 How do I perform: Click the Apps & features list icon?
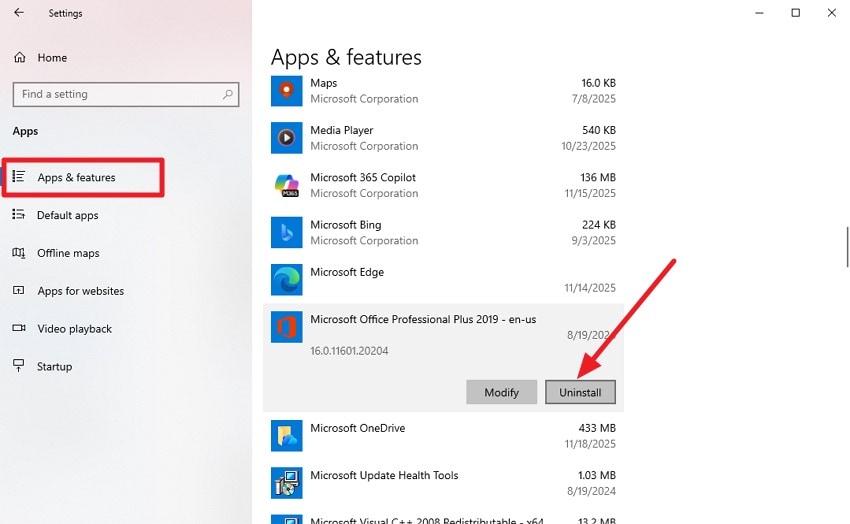point(19,177)
